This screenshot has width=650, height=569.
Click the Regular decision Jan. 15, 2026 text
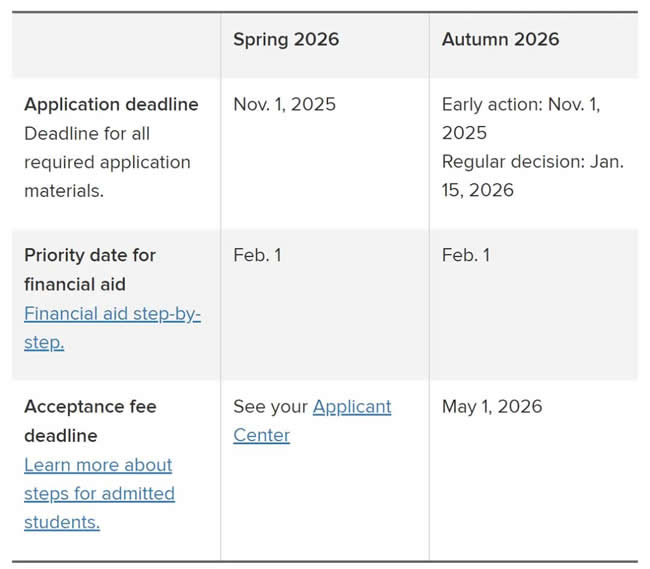(x=533, y=176)
